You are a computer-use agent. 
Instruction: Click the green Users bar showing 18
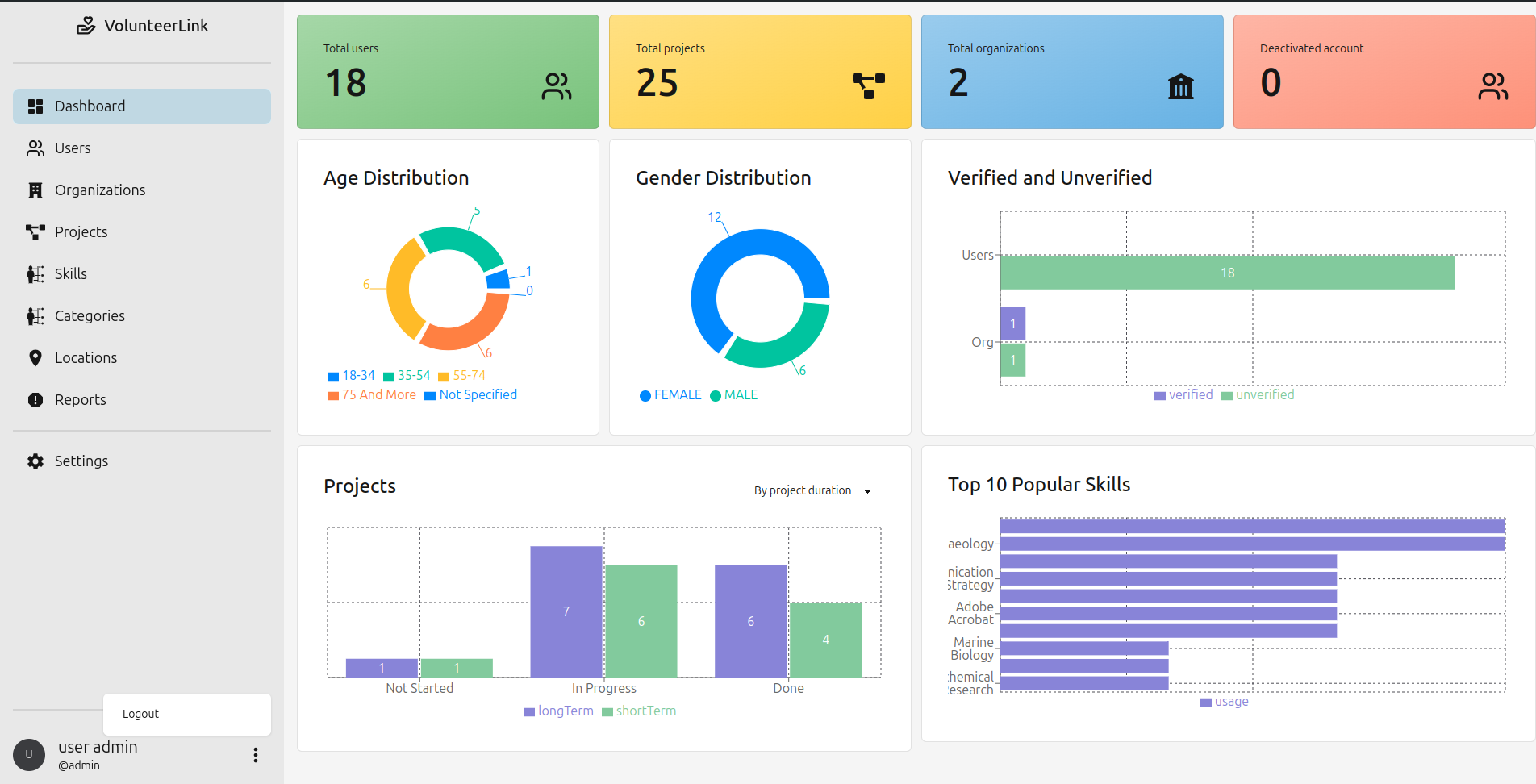point(1227,273)
